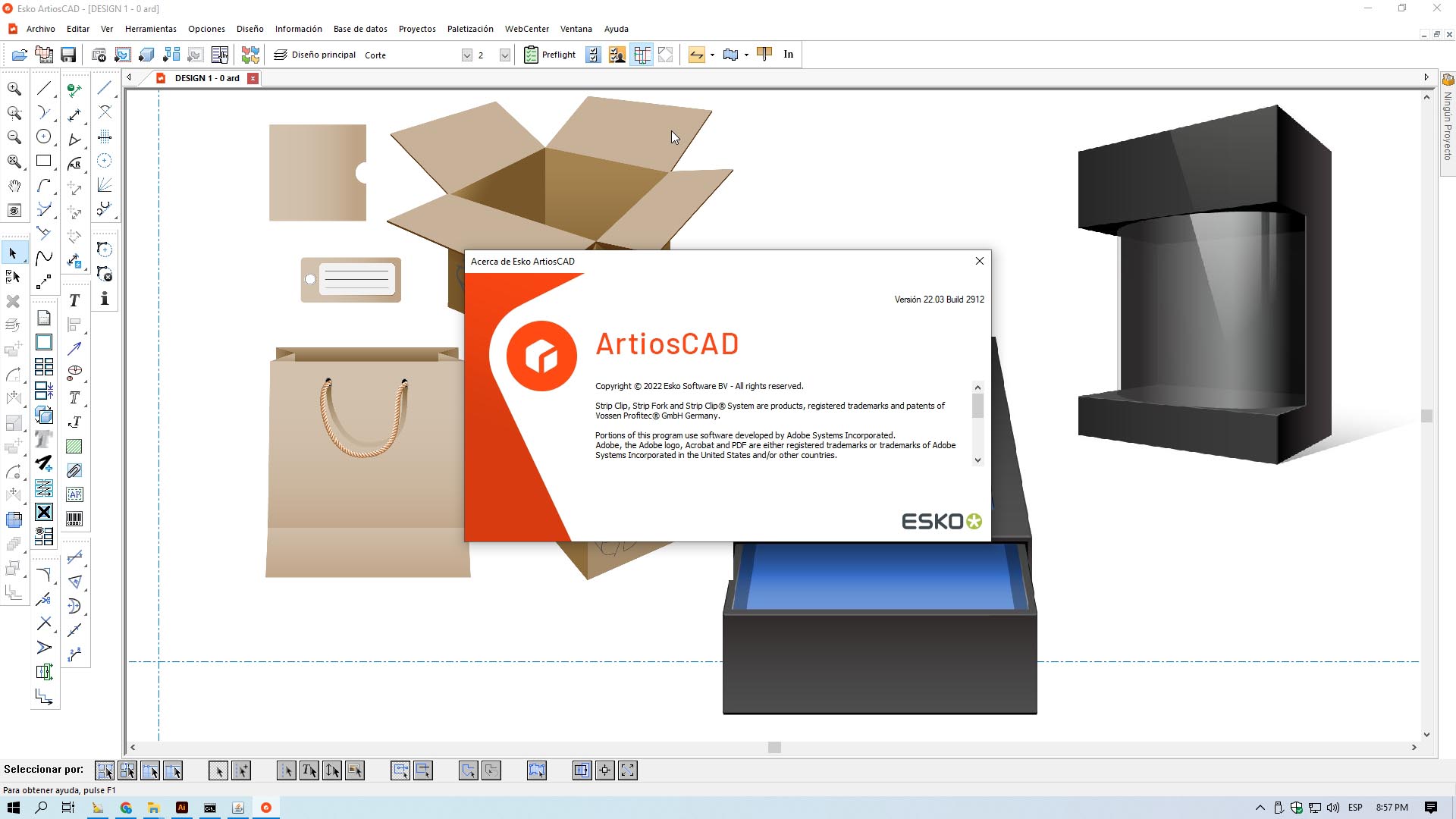Expand the line type Corte dropdown
The image size is (1456, 819).
click(466, 55)
